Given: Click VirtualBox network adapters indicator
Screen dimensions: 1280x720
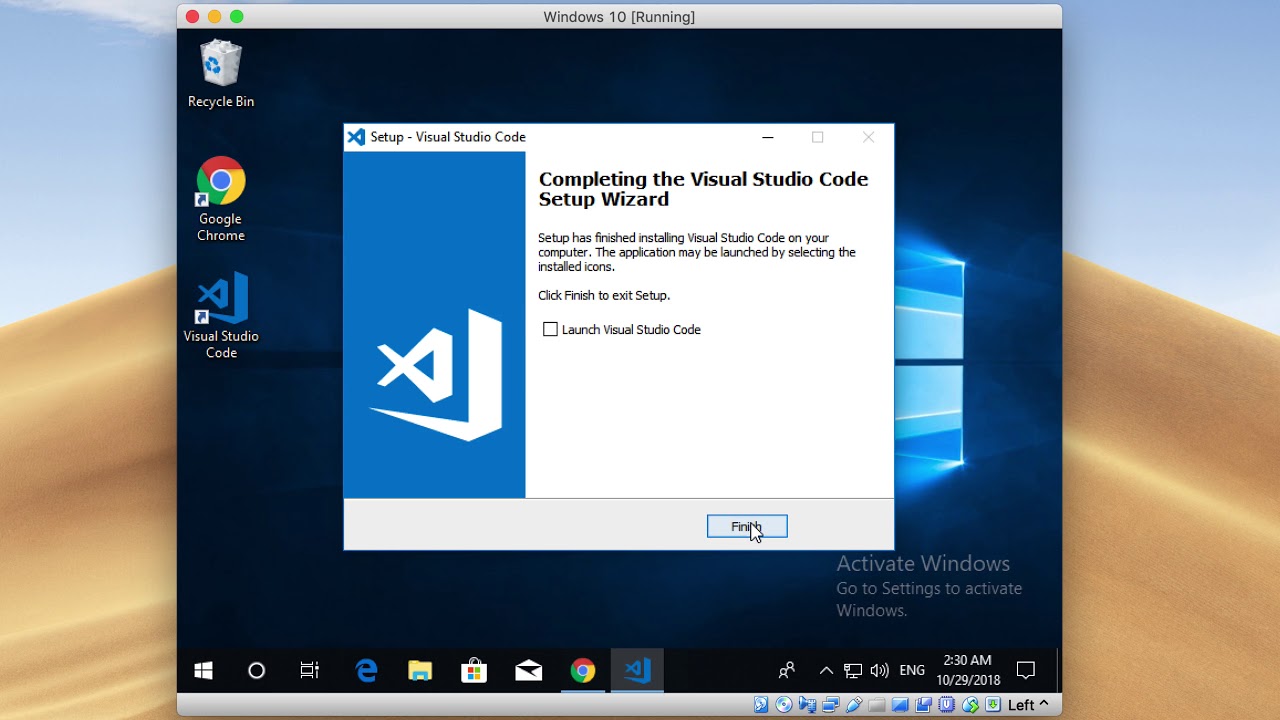Looking at the screenshot, I should [x=831, y=705].
